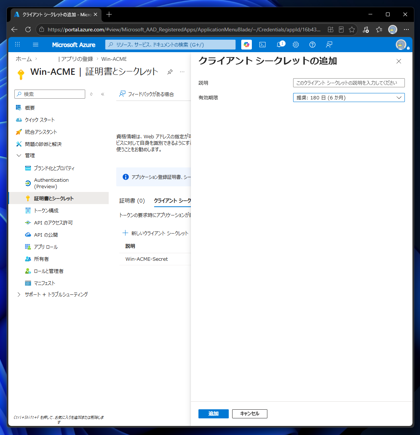Click the blue info icon in the notice bar
The image size is (420, 435).
click(x=126, y=177)
